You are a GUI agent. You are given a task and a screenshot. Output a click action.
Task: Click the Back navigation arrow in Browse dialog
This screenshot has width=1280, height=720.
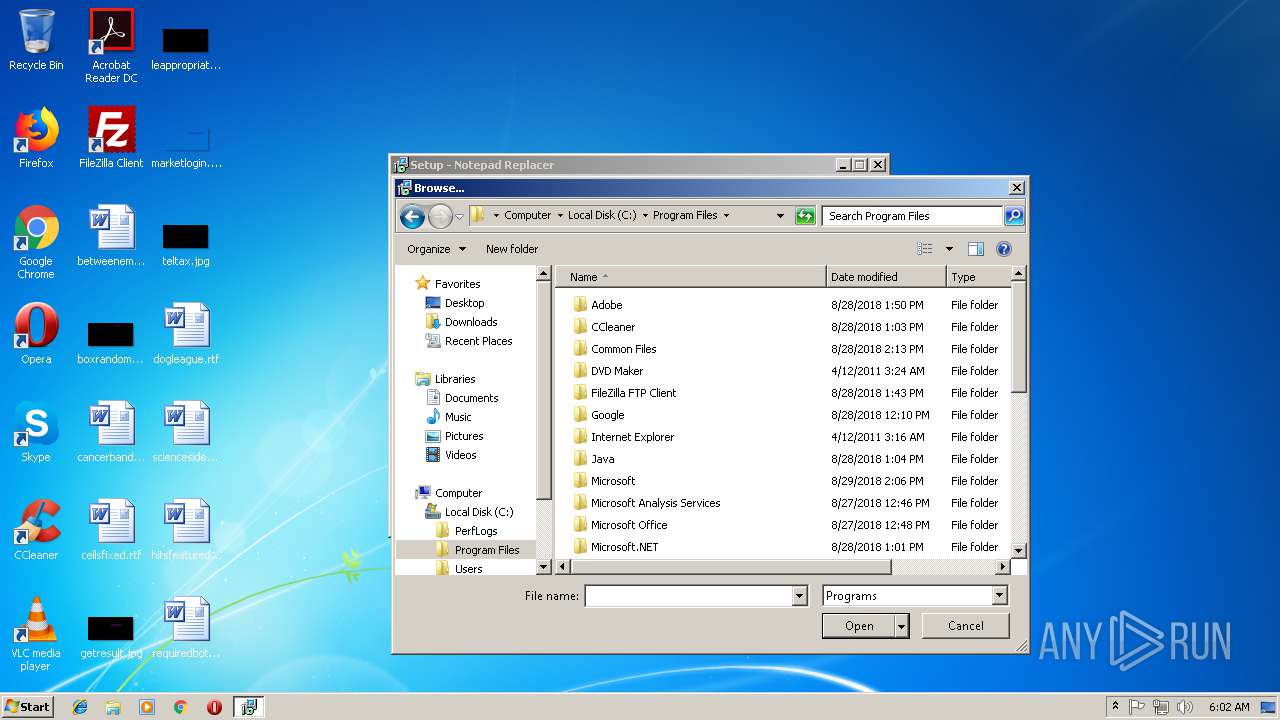(411, 216)
